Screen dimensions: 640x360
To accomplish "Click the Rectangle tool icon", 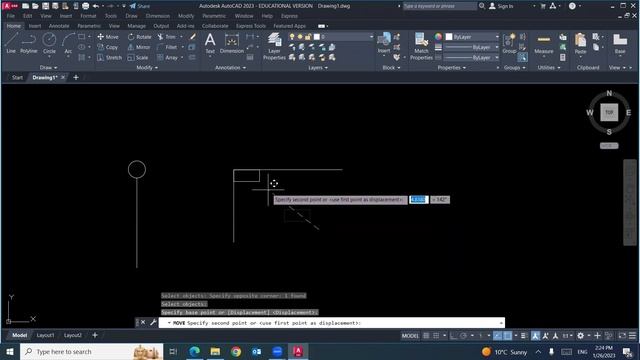I will [82, 37].
